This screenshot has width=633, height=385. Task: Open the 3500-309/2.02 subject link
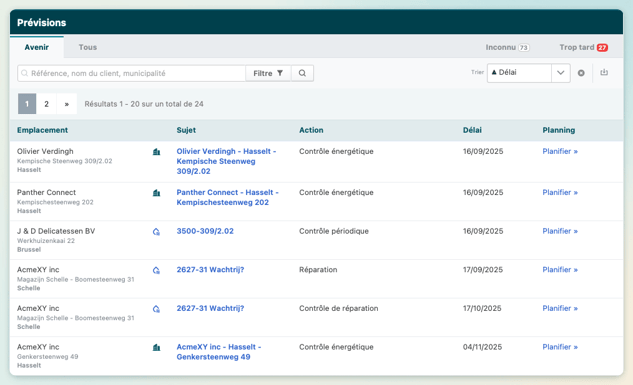pyautogui.click(x=205, y=231)
